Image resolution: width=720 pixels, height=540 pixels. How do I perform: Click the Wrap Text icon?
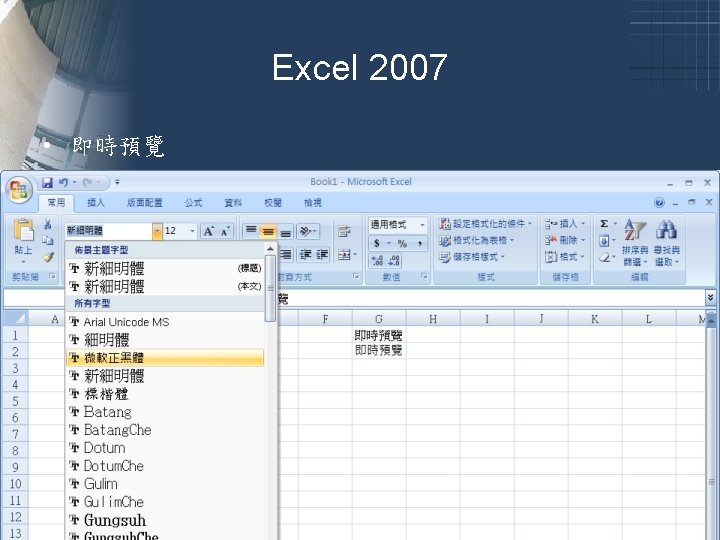(x=344, y=231)
